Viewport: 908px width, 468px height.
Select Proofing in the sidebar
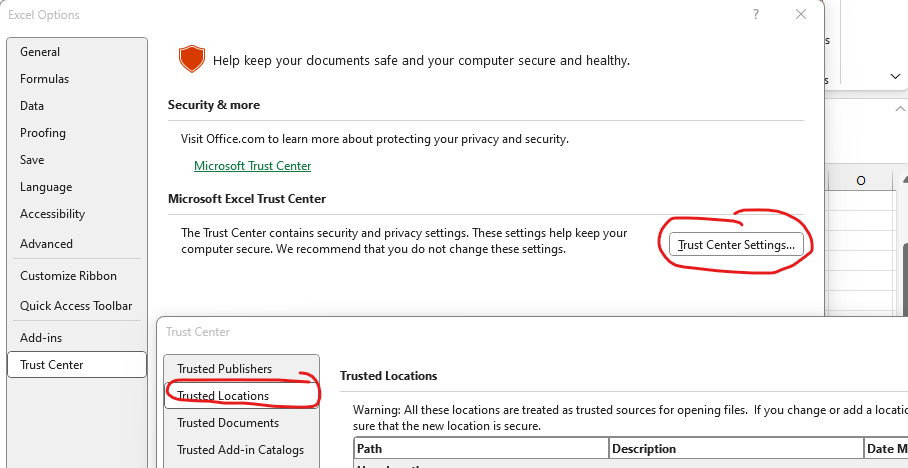[x=77, y=133]
